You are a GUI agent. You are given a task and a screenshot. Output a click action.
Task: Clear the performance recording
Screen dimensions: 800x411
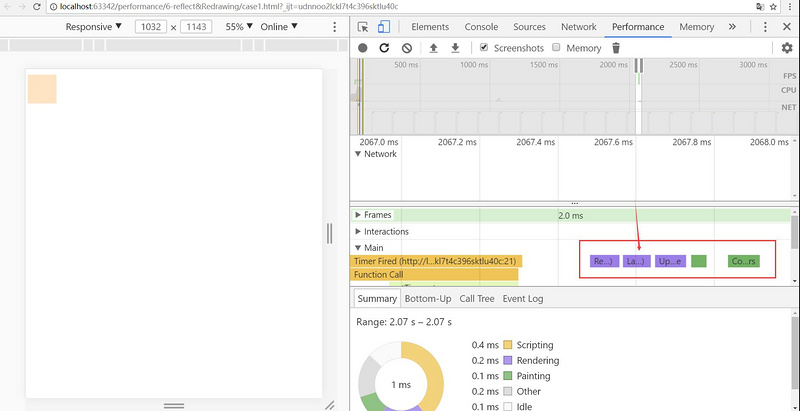(x=407, y=48)
